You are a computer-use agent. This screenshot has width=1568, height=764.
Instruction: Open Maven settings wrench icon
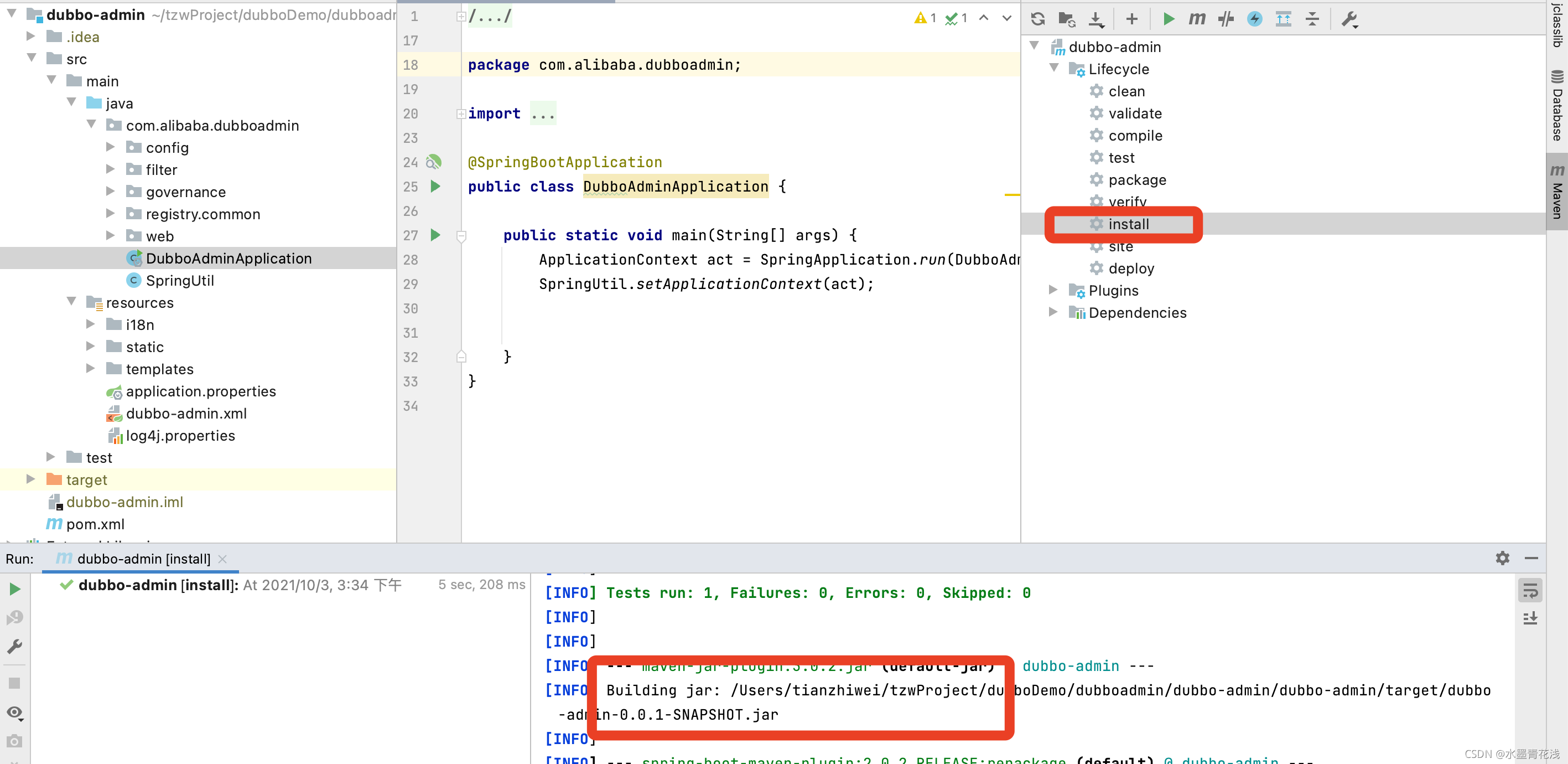coord(1349,19)
